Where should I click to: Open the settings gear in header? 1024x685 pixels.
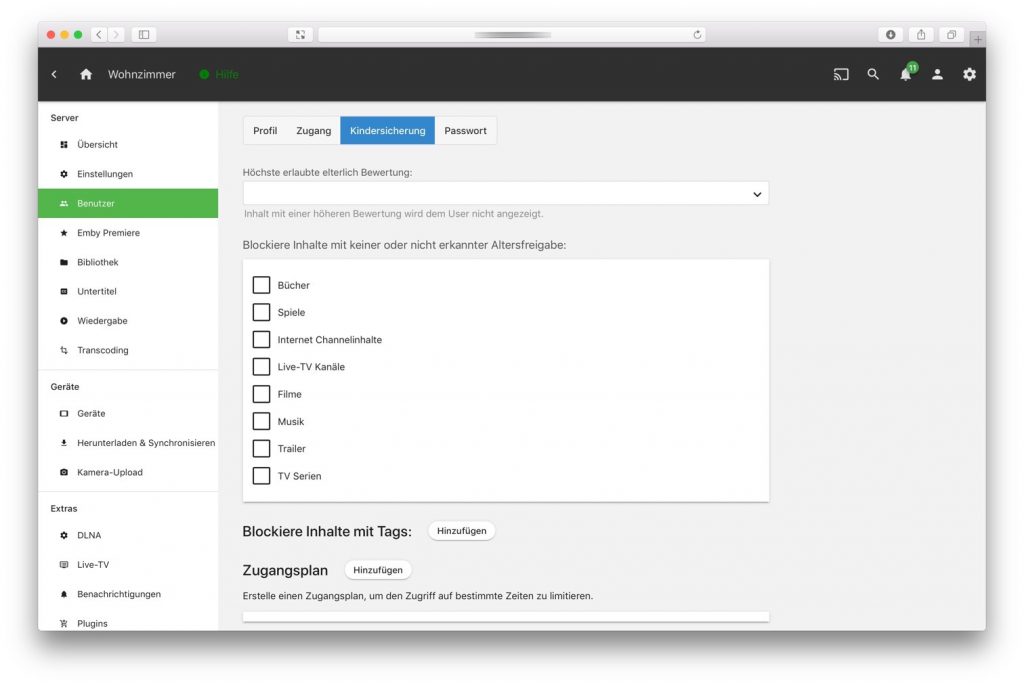969,74
